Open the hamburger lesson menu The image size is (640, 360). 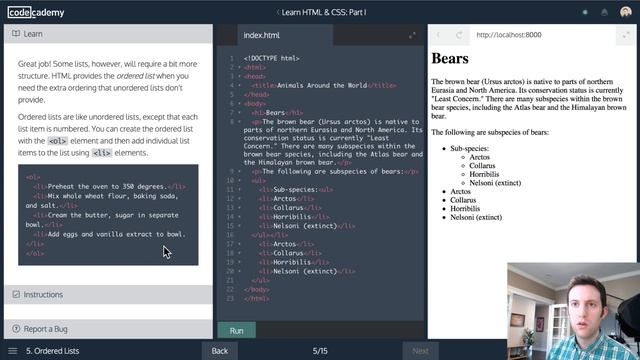[13, 351]
